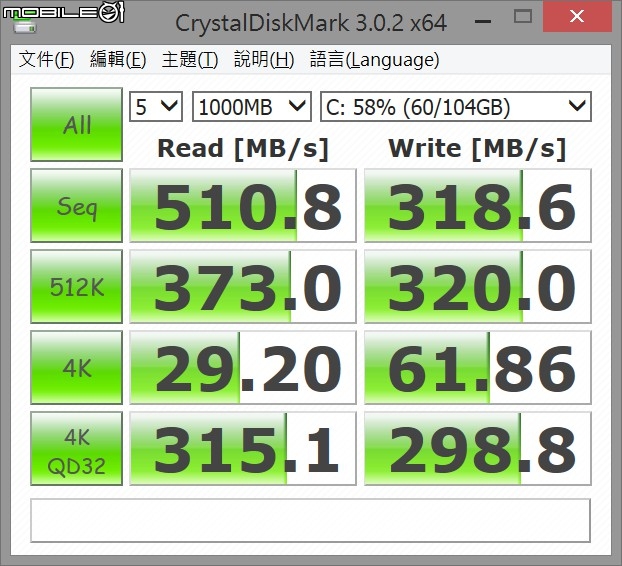Click the Write [MB/s] column header
The height and width of the screenshot is (566, 622).
point(477,149)
